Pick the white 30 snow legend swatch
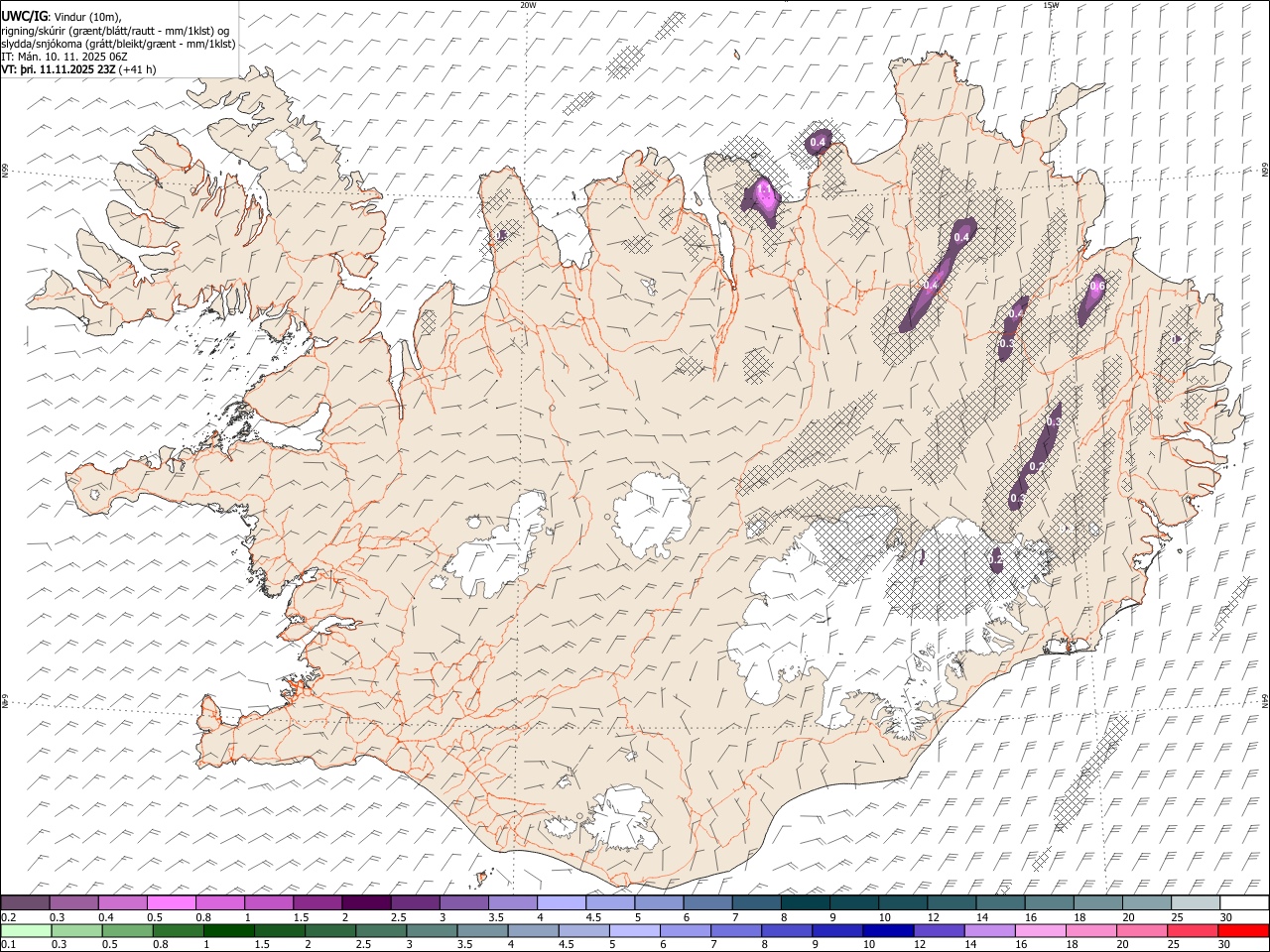This screenshot has height=952, width=1270. tap(1243, 903)
